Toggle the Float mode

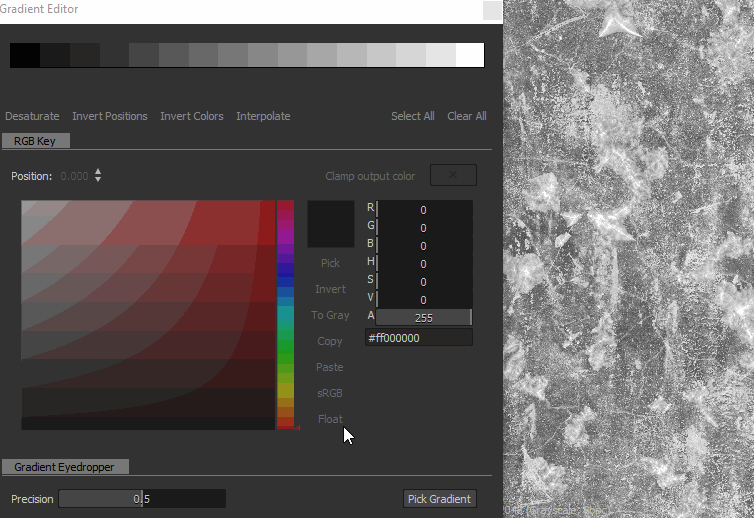tap(330, 419)
